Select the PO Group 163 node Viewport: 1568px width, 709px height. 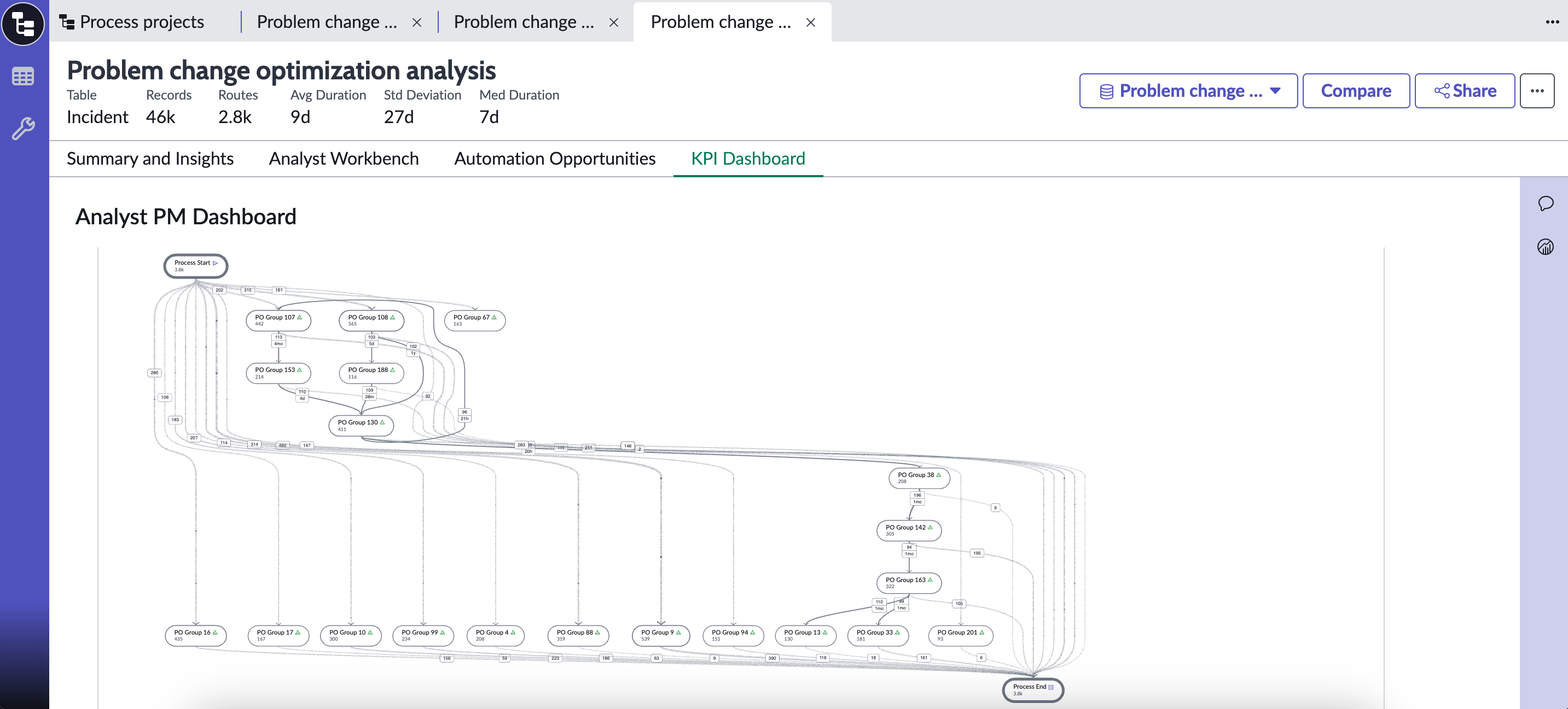(909, 583)
